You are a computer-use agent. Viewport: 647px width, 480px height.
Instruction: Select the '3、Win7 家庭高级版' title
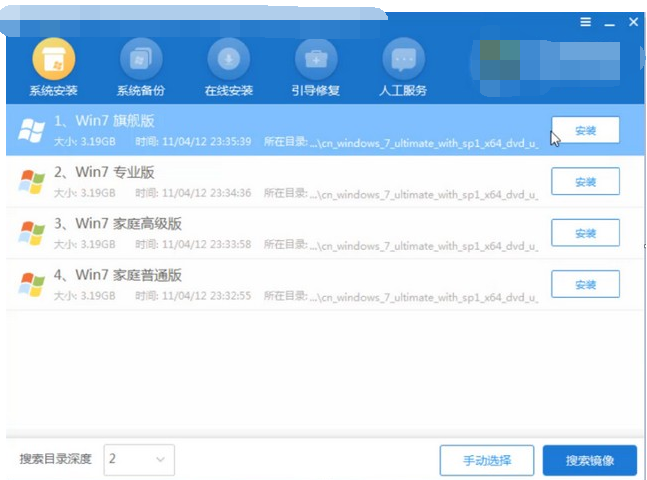pyautogui.click(x=118, y=224)
